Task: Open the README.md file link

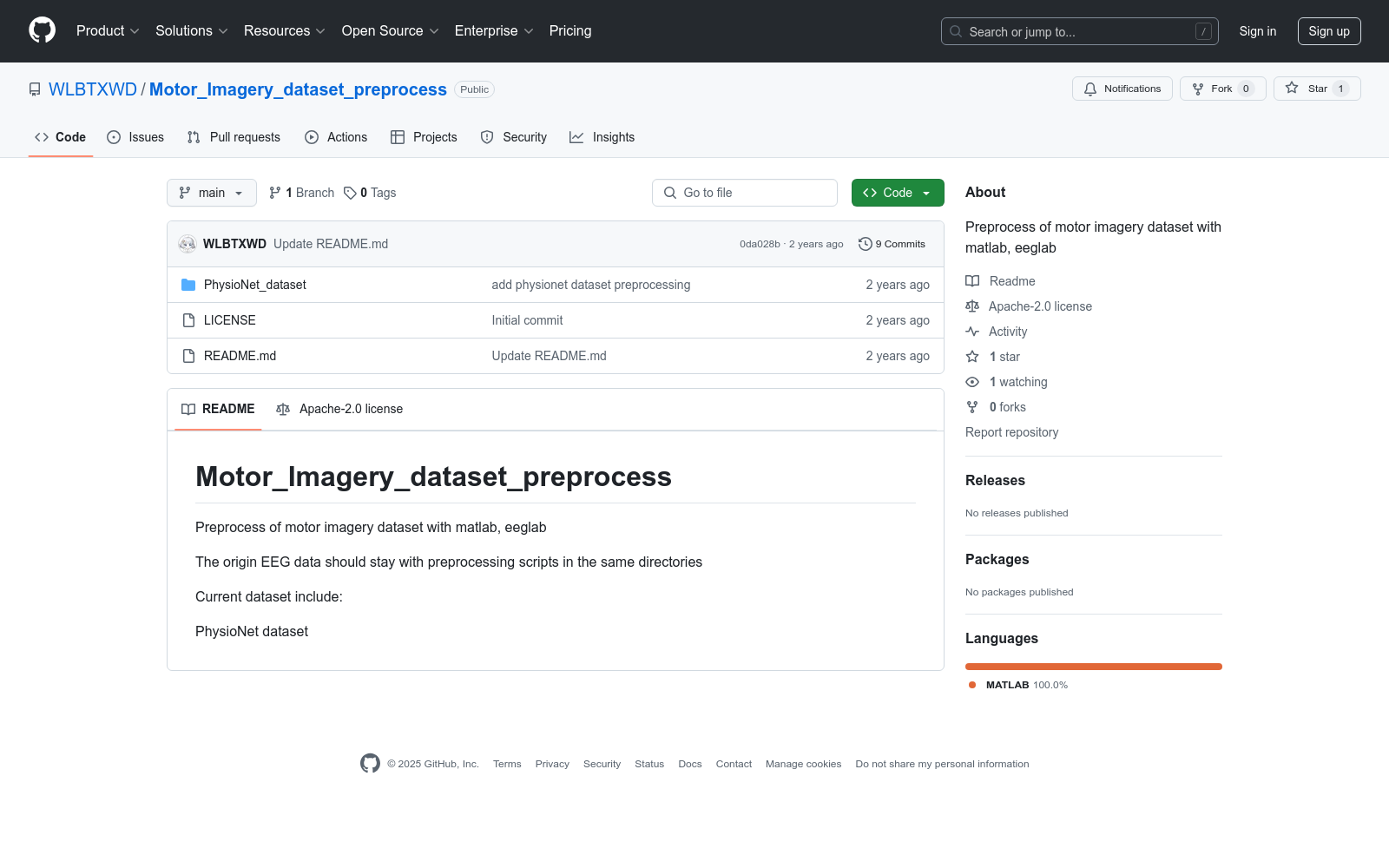Action: pos(240,356)
